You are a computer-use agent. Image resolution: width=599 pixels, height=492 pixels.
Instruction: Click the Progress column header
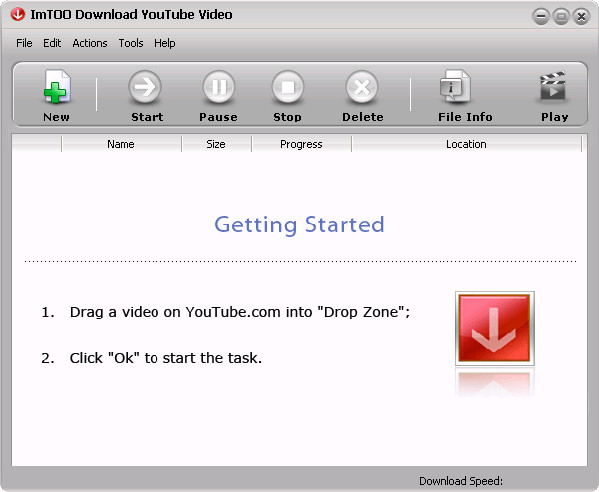point(301,144)
